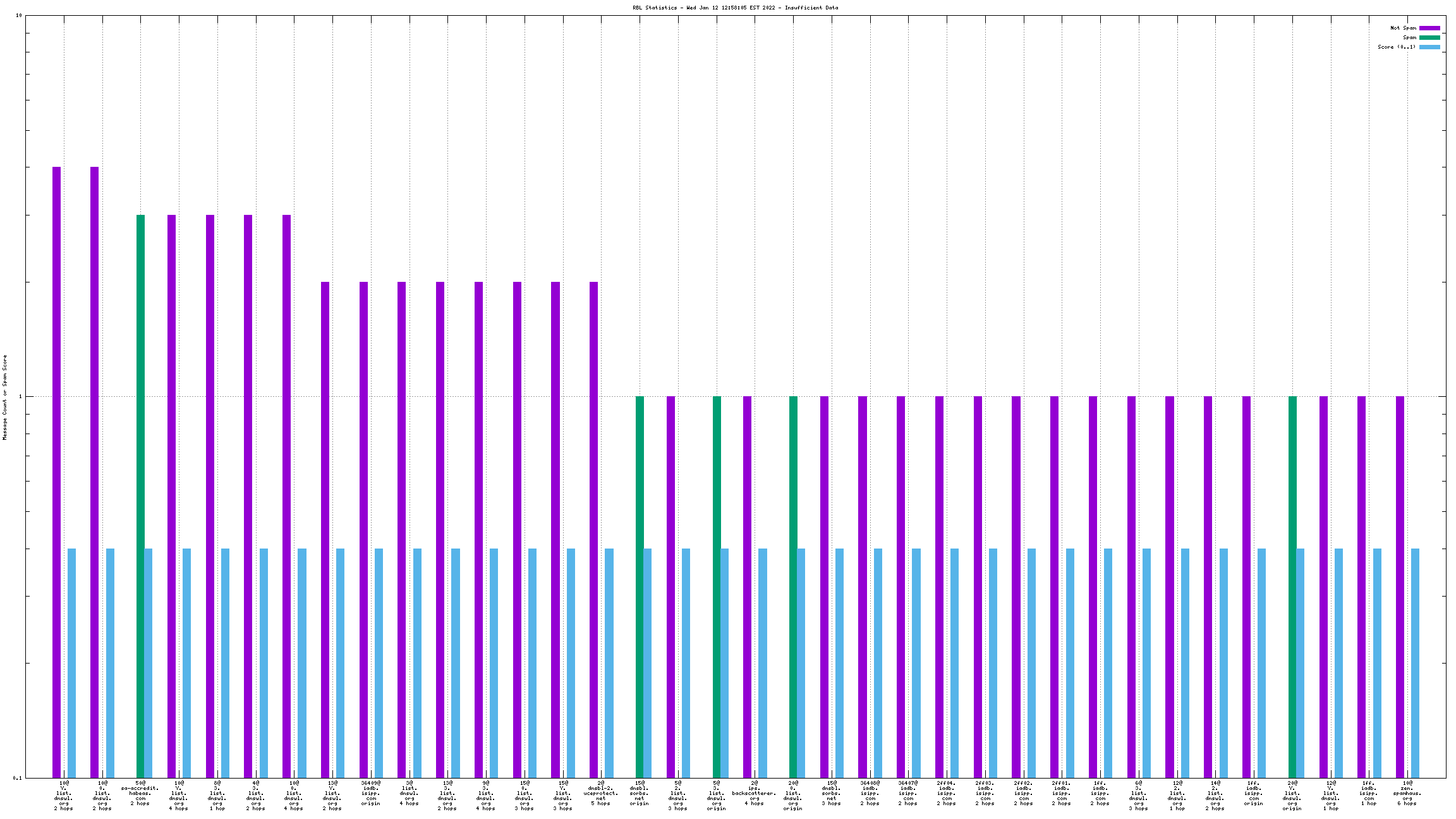Click the ips.backscatterer.org axis label
Screen dimensions: 1456x819
click(x=755, y=793)
